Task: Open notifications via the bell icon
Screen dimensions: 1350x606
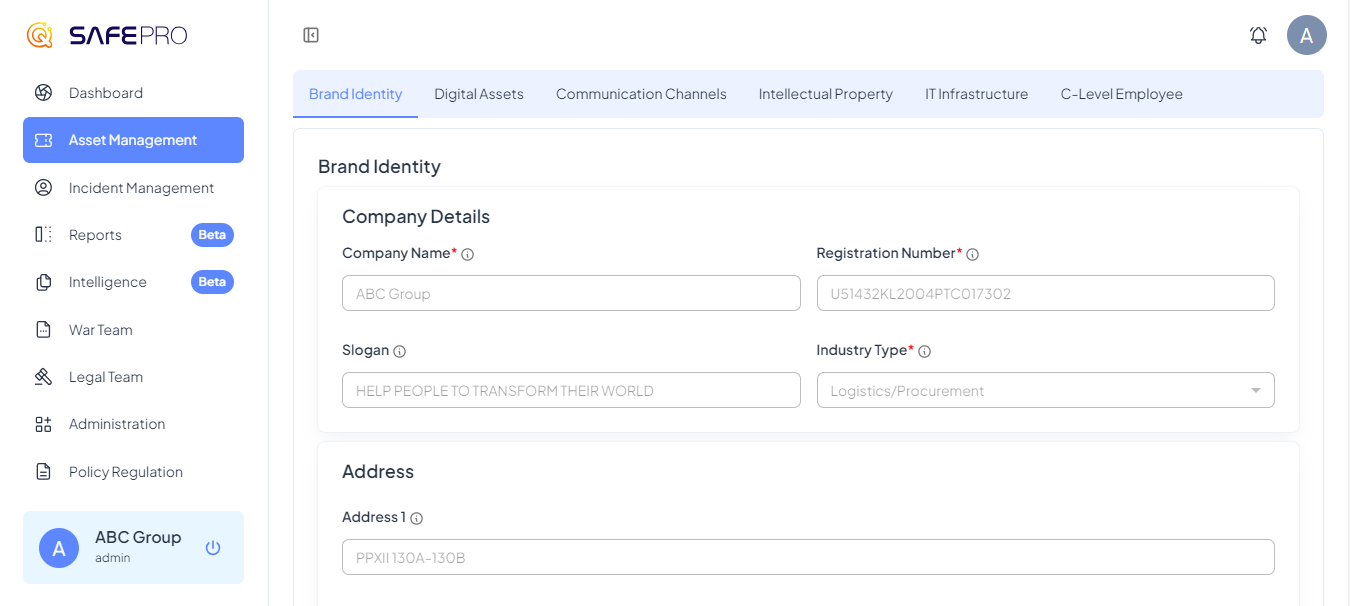Action: click(1258, 35)
